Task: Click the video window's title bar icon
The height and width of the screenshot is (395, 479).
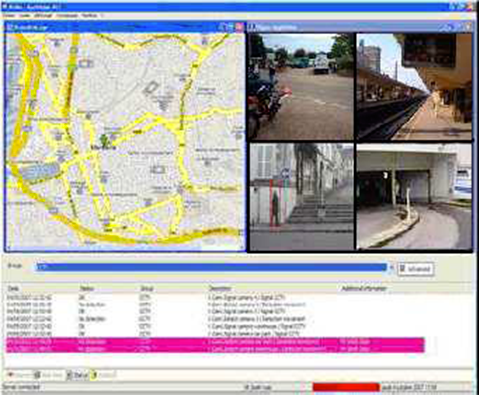Action: (252, 27)
